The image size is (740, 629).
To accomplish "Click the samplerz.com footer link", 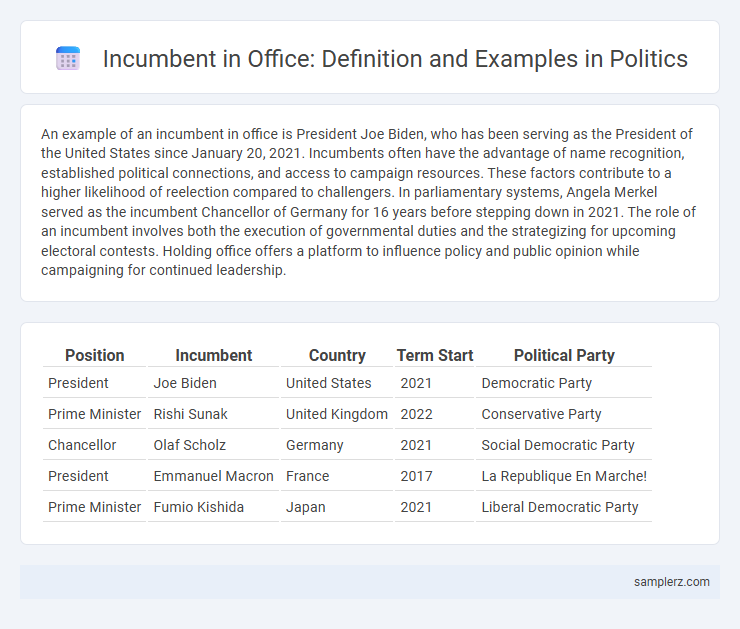I will point(672,582).
